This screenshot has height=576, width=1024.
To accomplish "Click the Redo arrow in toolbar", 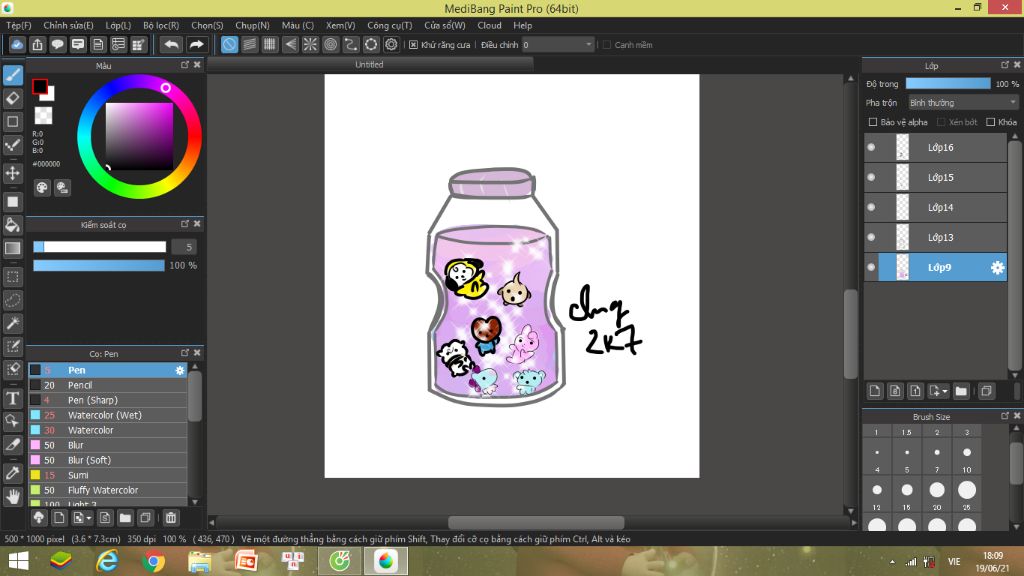I will click(x=196, y=44).
